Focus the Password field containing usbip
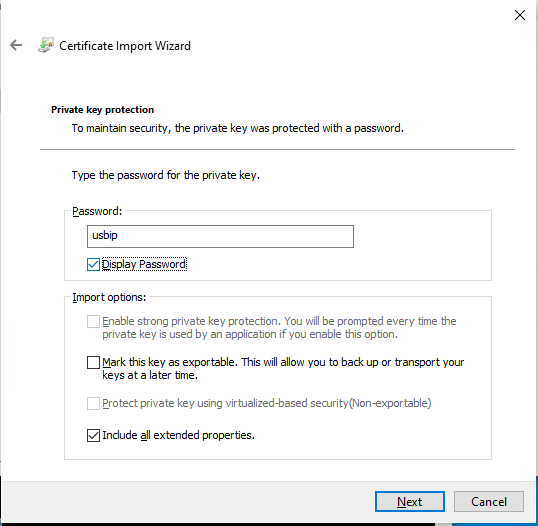Screen dimensions: 538x526 (220, 236)
